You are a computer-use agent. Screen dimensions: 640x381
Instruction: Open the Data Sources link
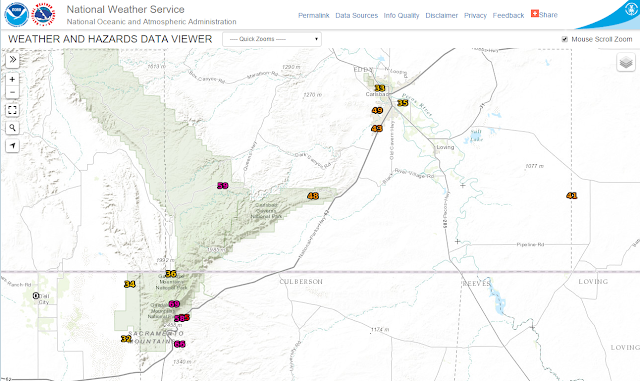[357, 16]
